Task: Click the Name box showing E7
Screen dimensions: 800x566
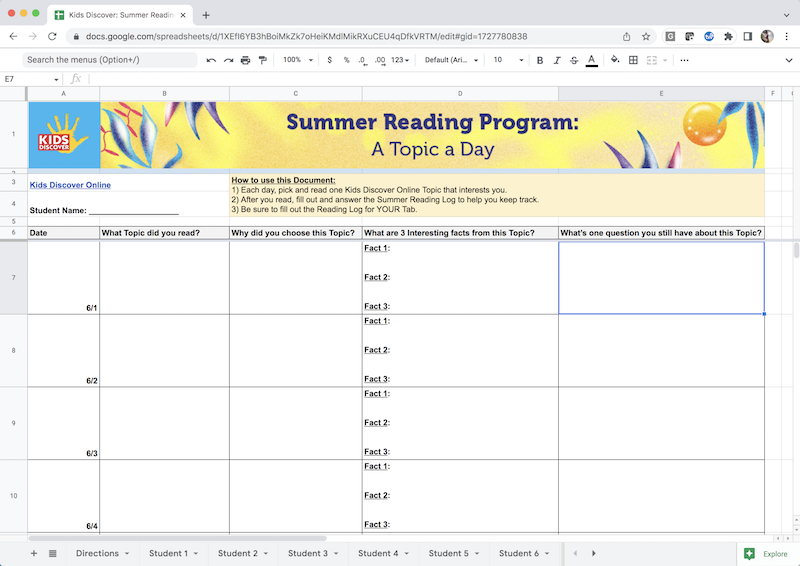Action: 27,79
